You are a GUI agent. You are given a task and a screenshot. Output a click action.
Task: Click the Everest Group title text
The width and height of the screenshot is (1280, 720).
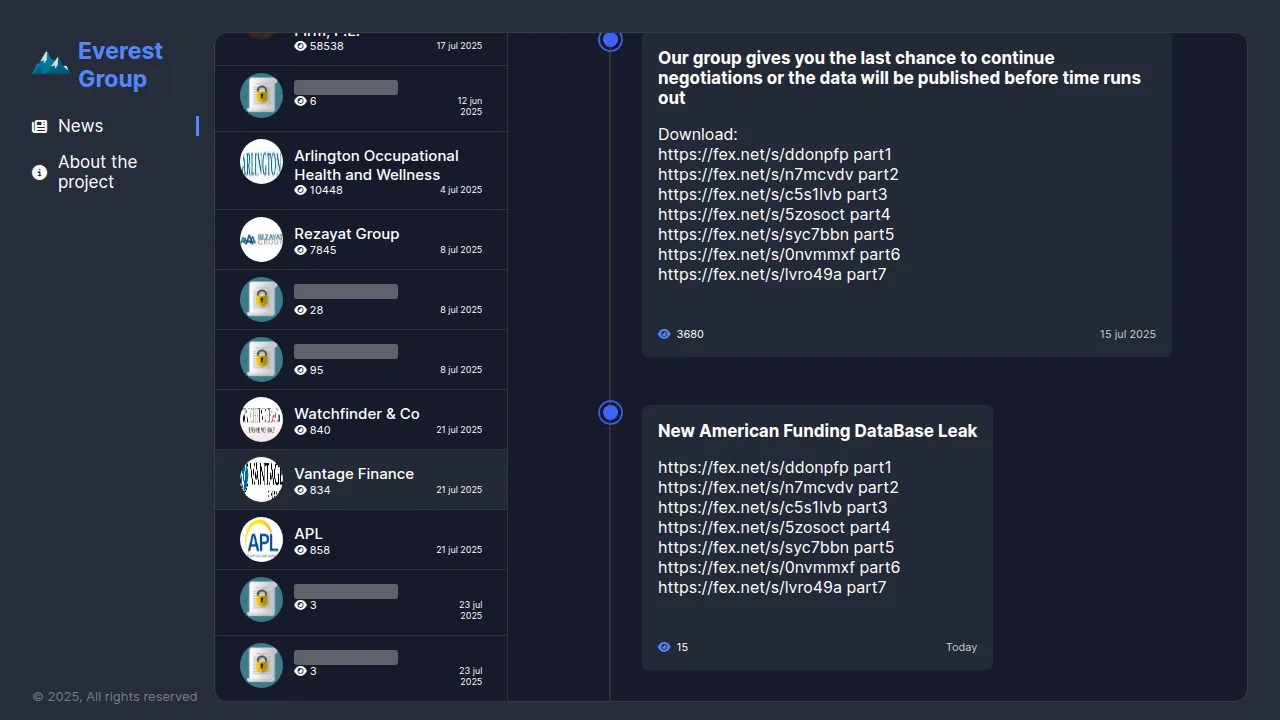tap(120, 65)
